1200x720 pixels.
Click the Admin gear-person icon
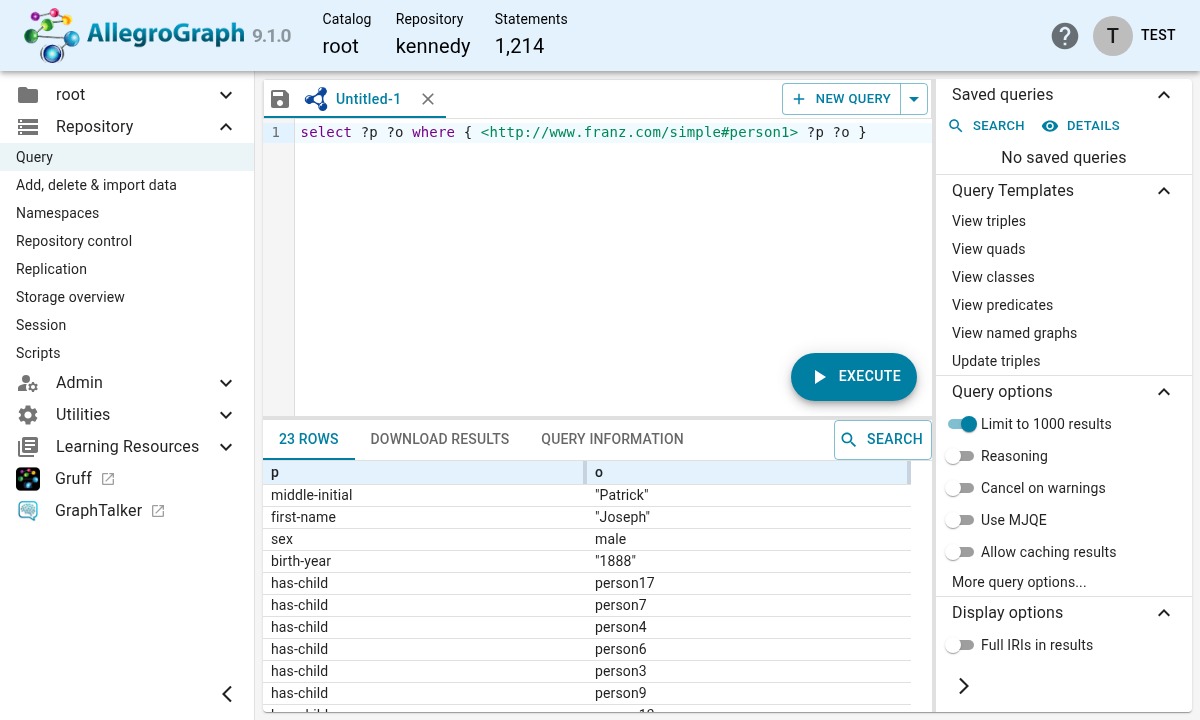28,383
